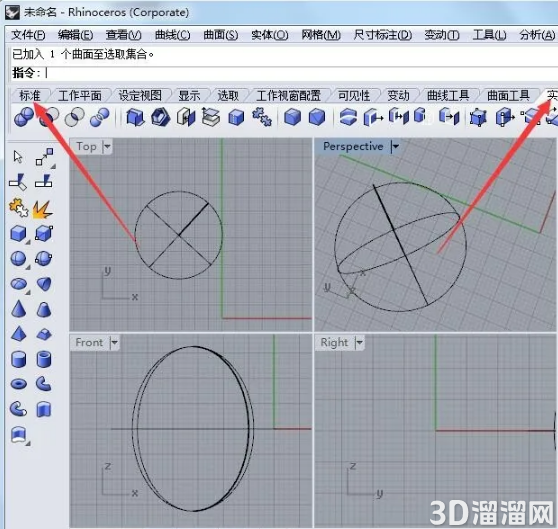Viewport: 558px width, 529px height.
Task: Open the 工具(L) menu
Action: 490,35
